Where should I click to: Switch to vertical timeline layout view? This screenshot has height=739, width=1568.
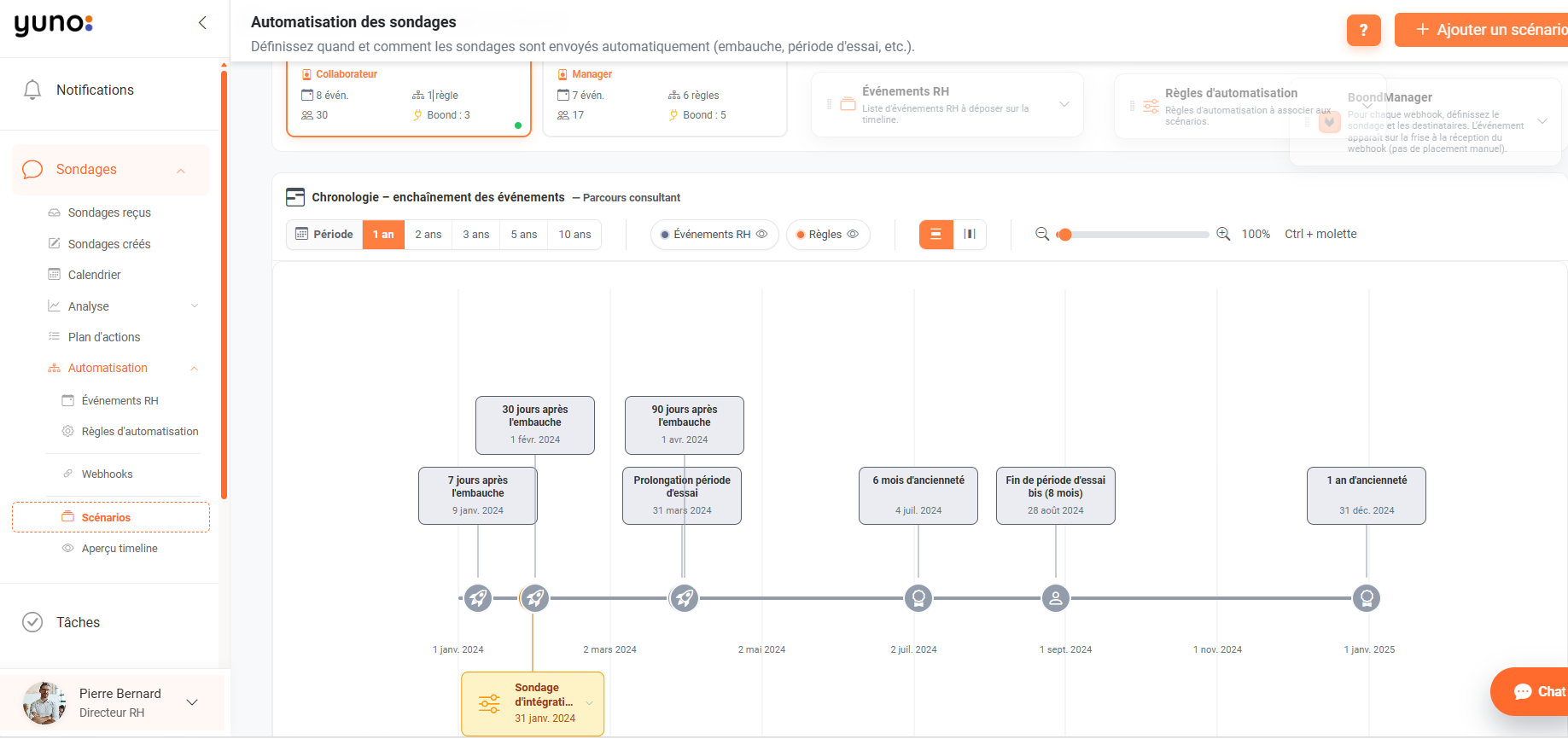970,234
